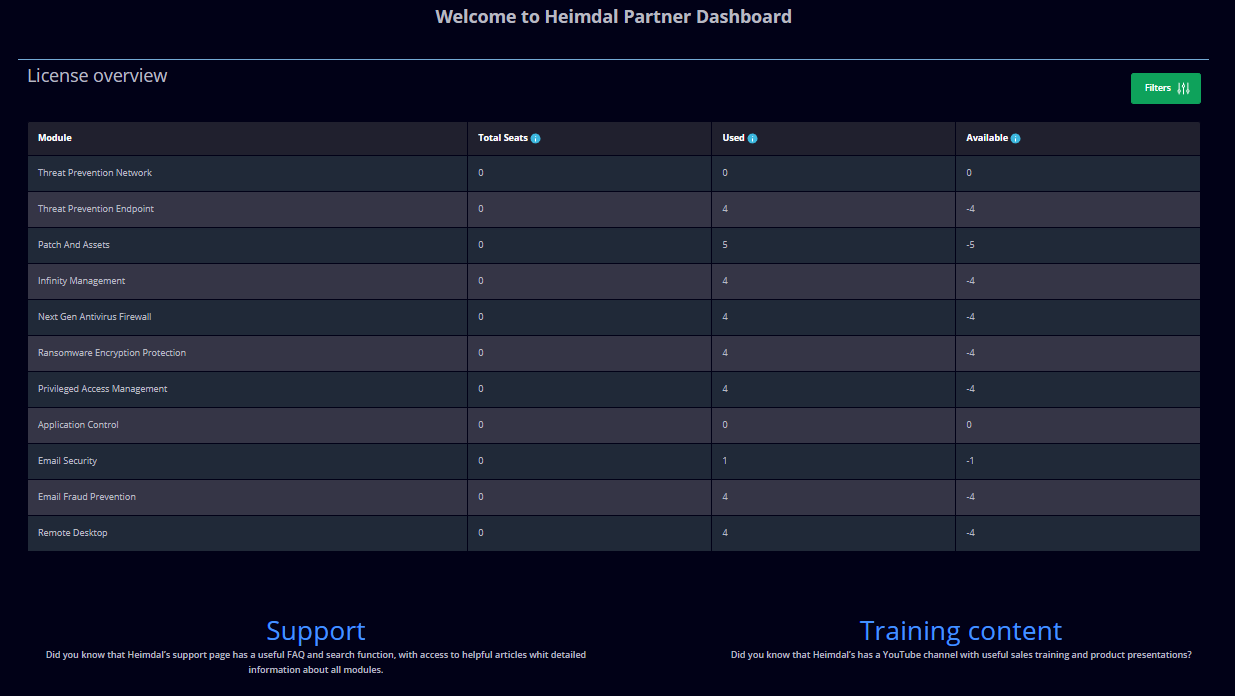Screen dimensions: 1235x696
Task: Click Available value -1 for Email Security
Action: (x=970, y=461)
